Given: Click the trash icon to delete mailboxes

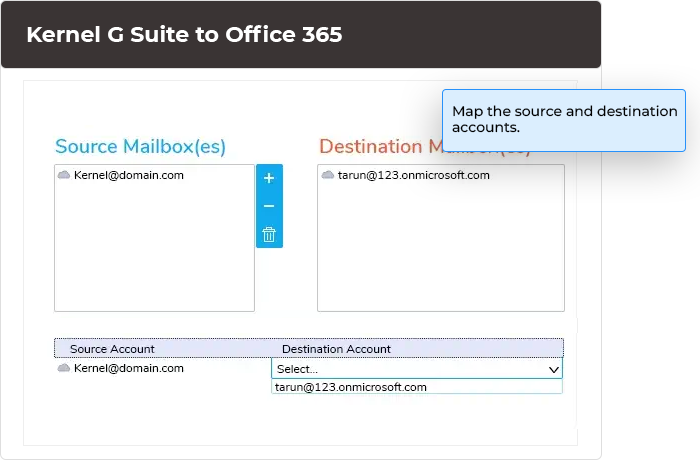Looking at the screenshot, I should (269, 235).
